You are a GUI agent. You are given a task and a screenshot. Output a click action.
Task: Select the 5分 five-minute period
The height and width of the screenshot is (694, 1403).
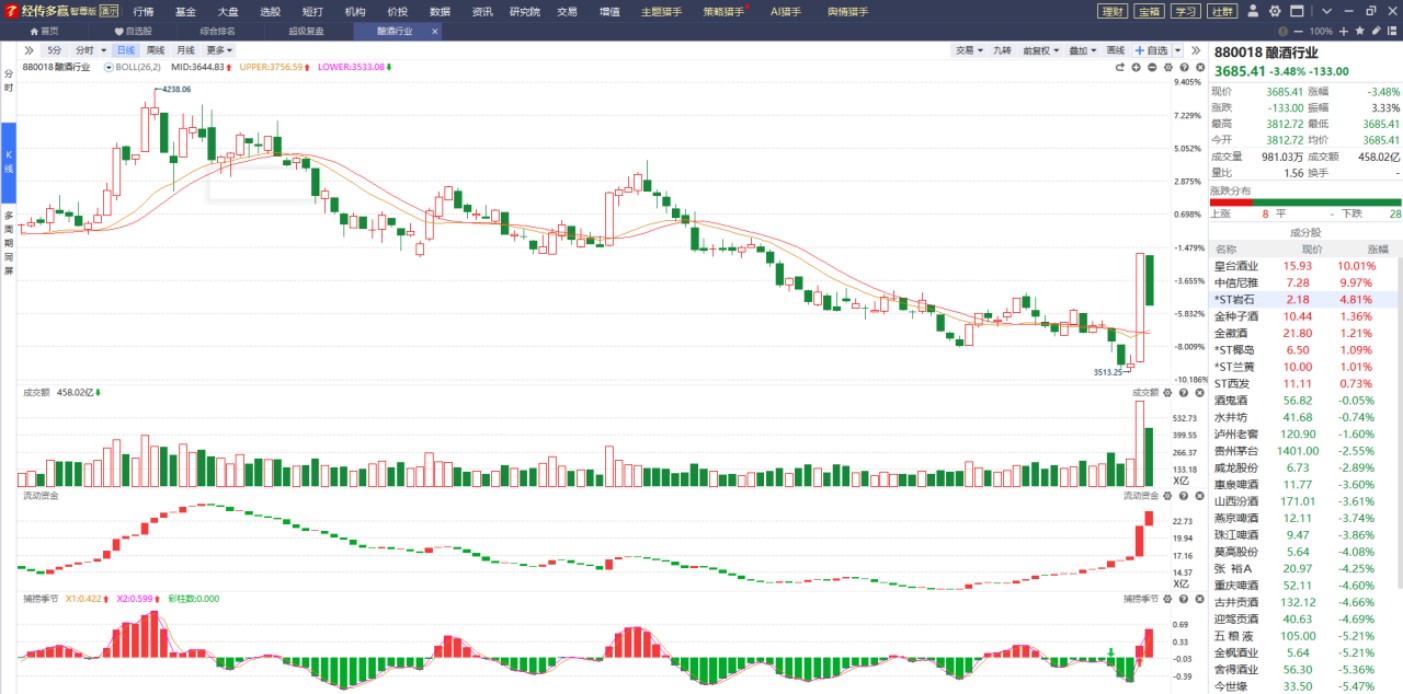click(x=54, y=50)
